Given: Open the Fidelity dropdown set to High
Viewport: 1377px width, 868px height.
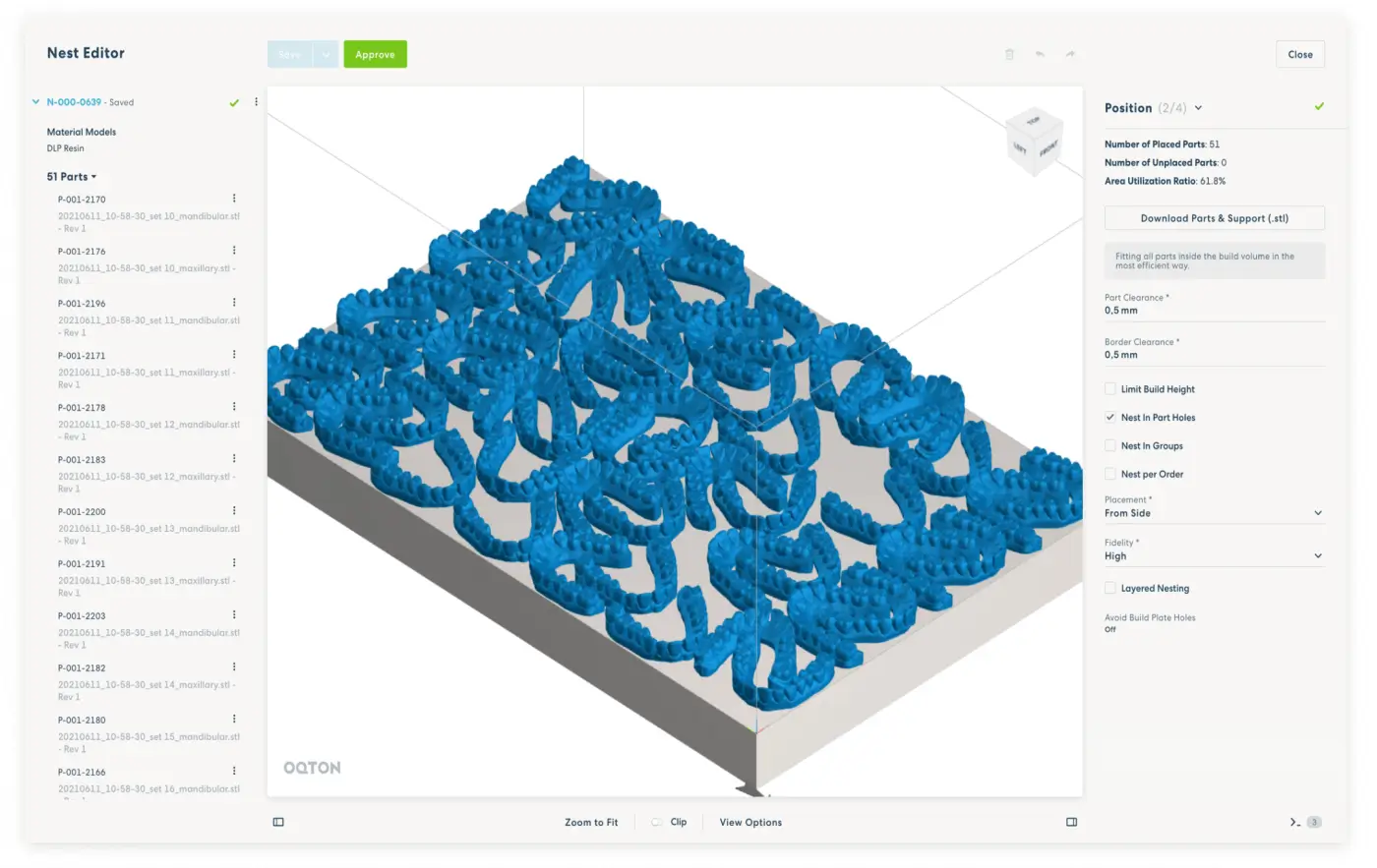Looking at the screenshot, I should click(x=1214, y=556).
